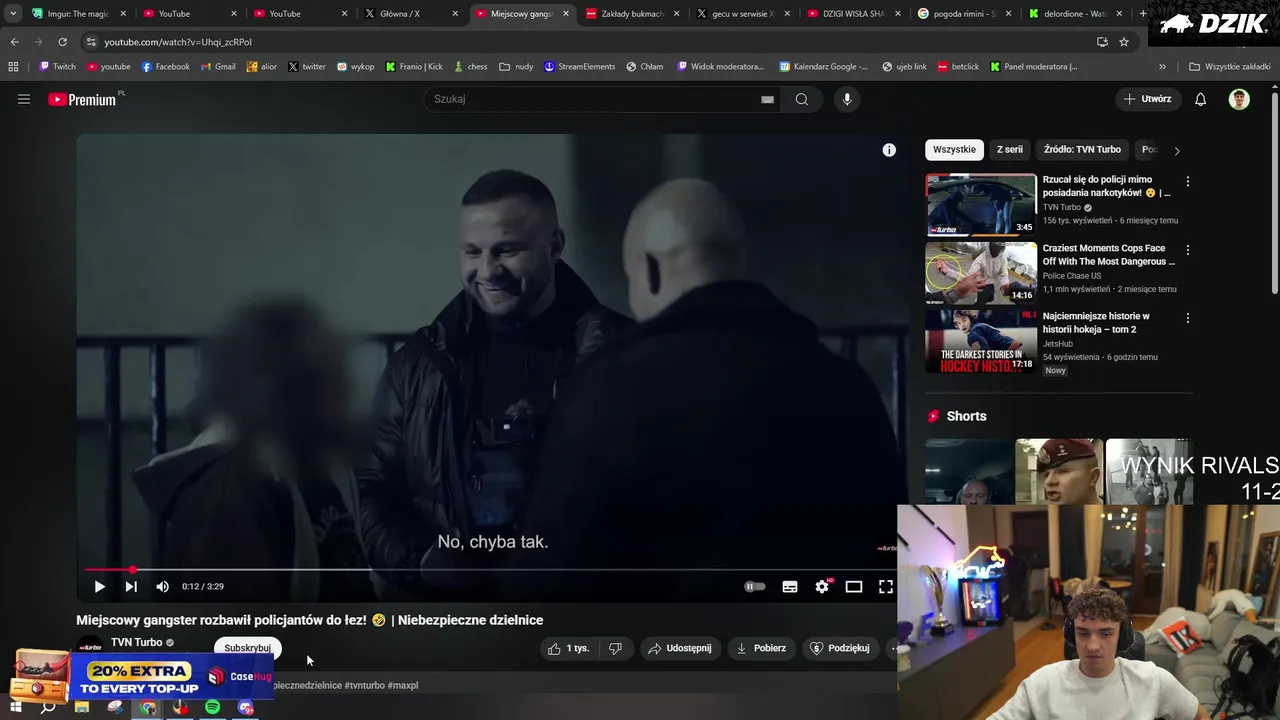Go back in browser
This screenshot has height=720, width=1280.
[x=14, y=42]
